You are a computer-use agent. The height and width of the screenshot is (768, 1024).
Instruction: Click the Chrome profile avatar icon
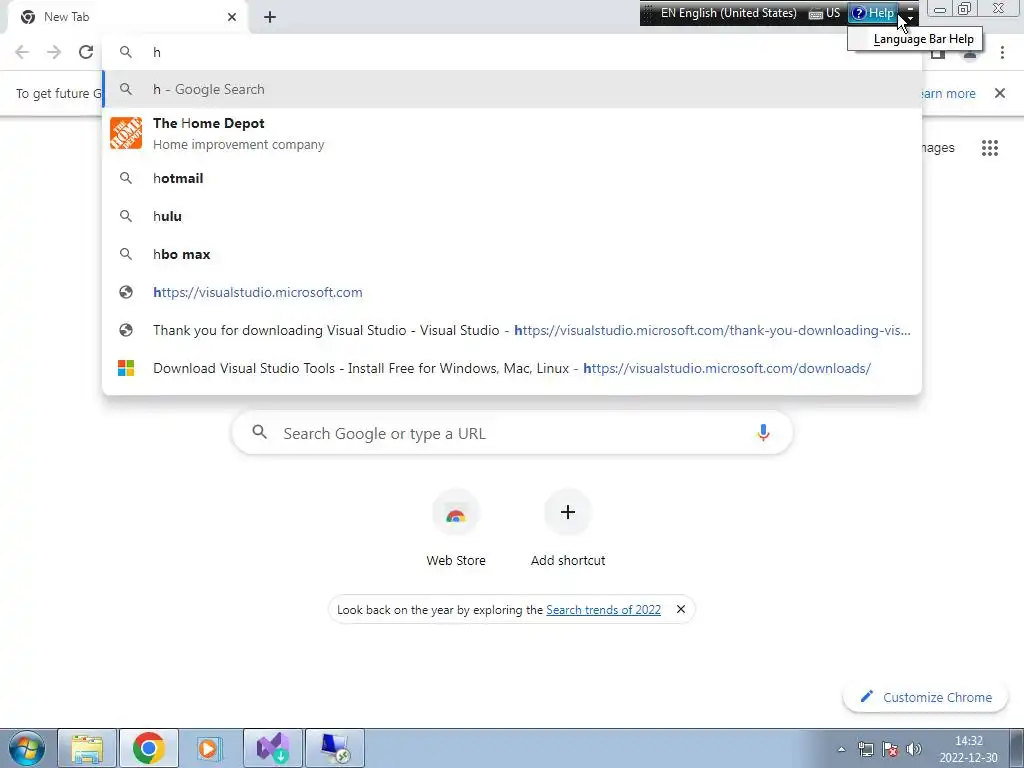970,52
